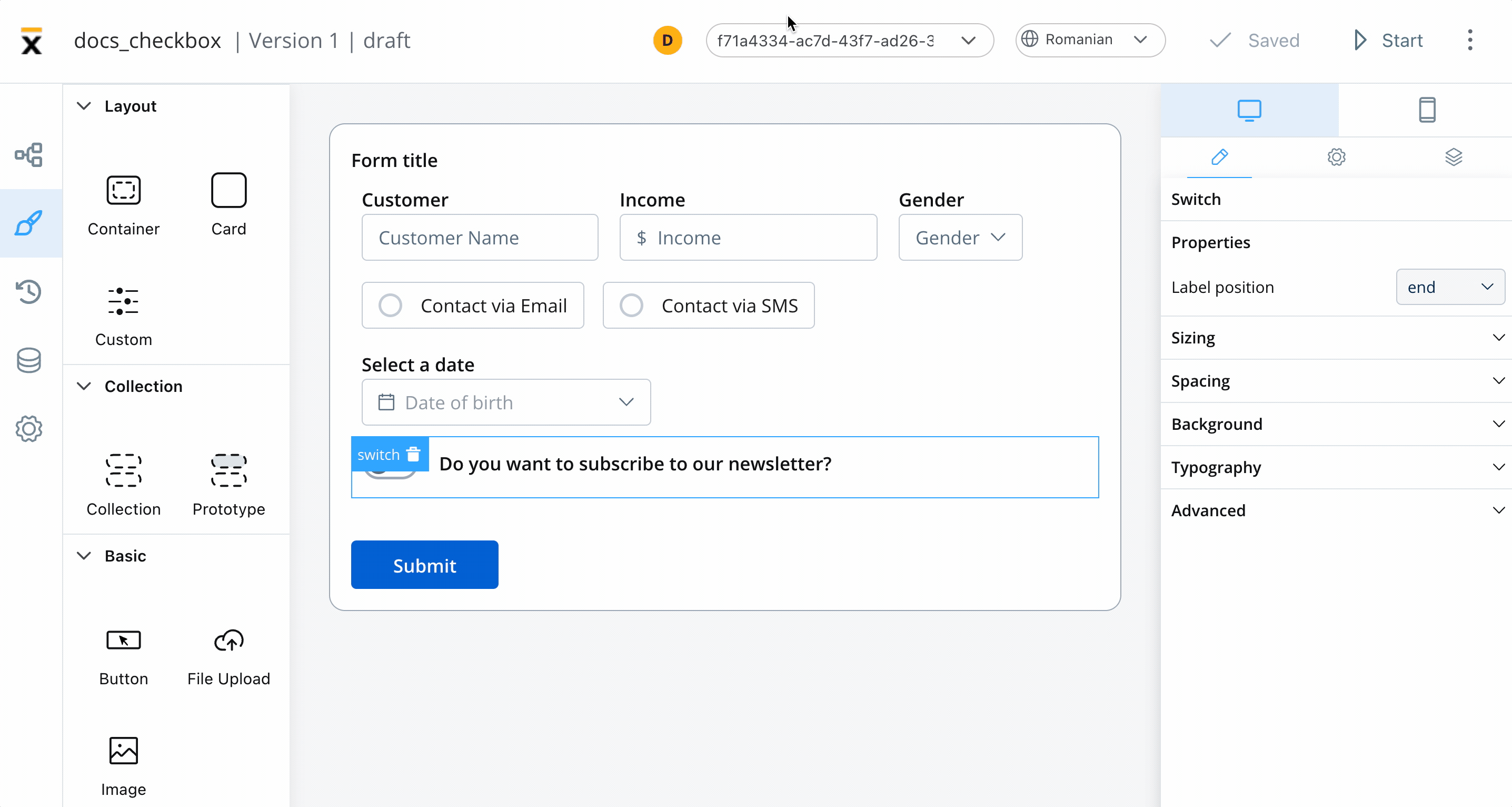Click the Properties heading
The width and height of the screenshot is (1512, 807).
pos(1210,242)
